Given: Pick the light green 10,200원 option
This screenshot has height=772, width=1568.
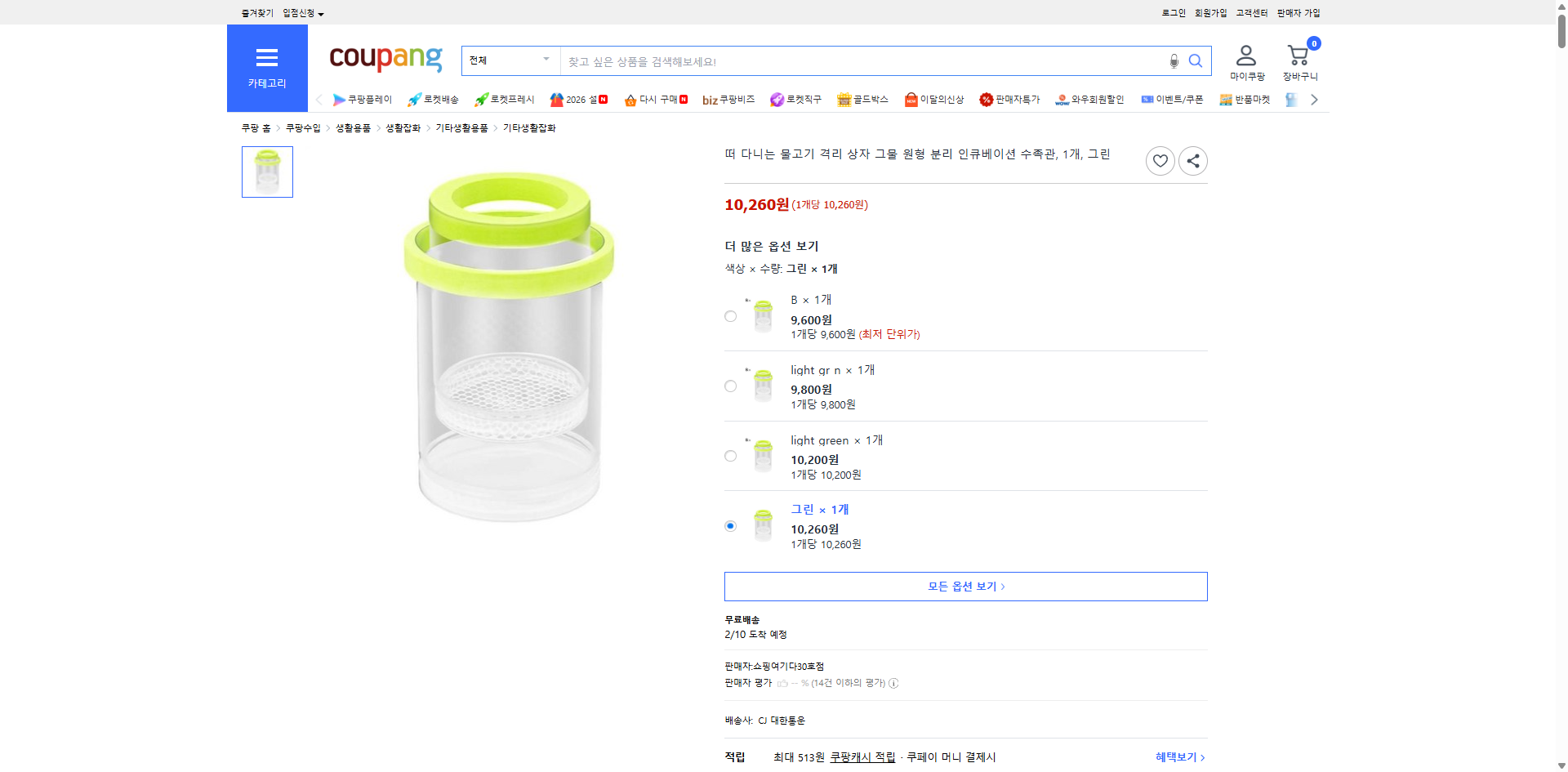Looking at the screenshot, I should [x=729, y=456].
